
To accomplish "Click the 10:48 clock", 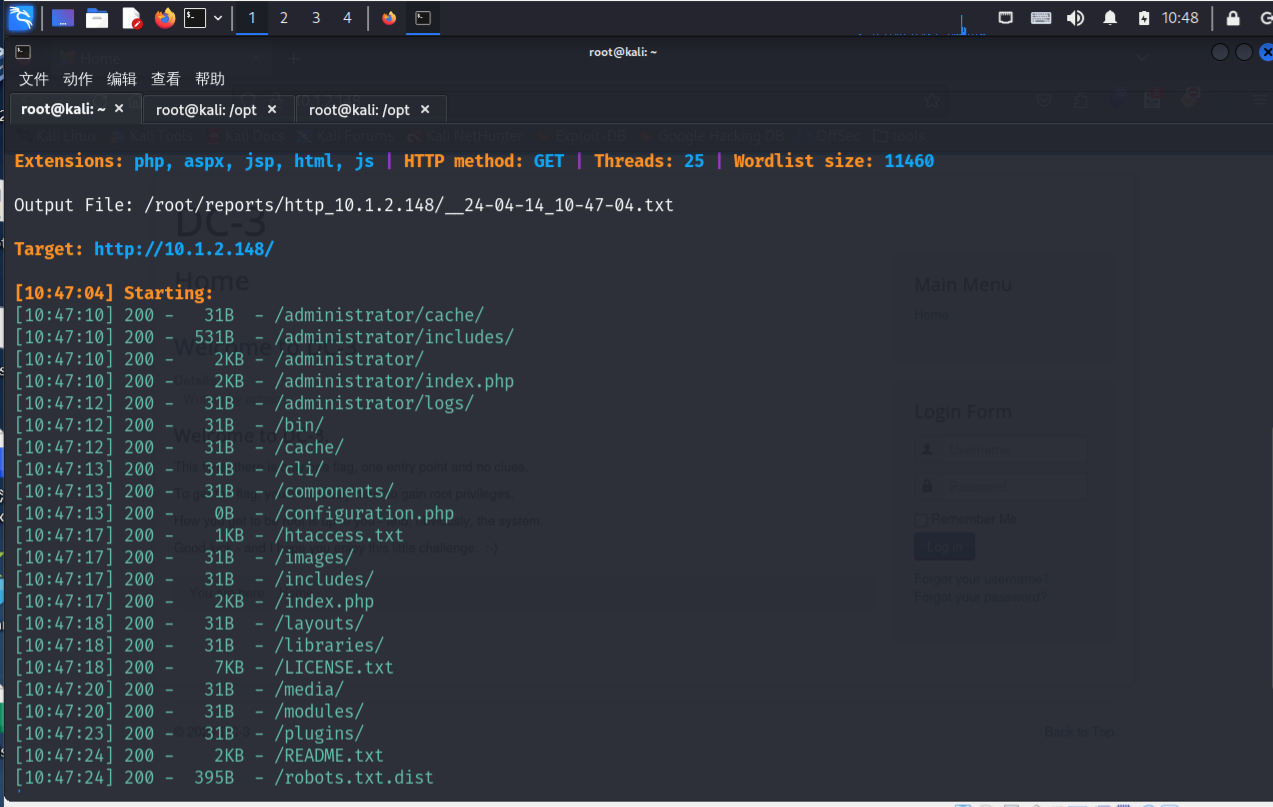I will pos(1180,18).
